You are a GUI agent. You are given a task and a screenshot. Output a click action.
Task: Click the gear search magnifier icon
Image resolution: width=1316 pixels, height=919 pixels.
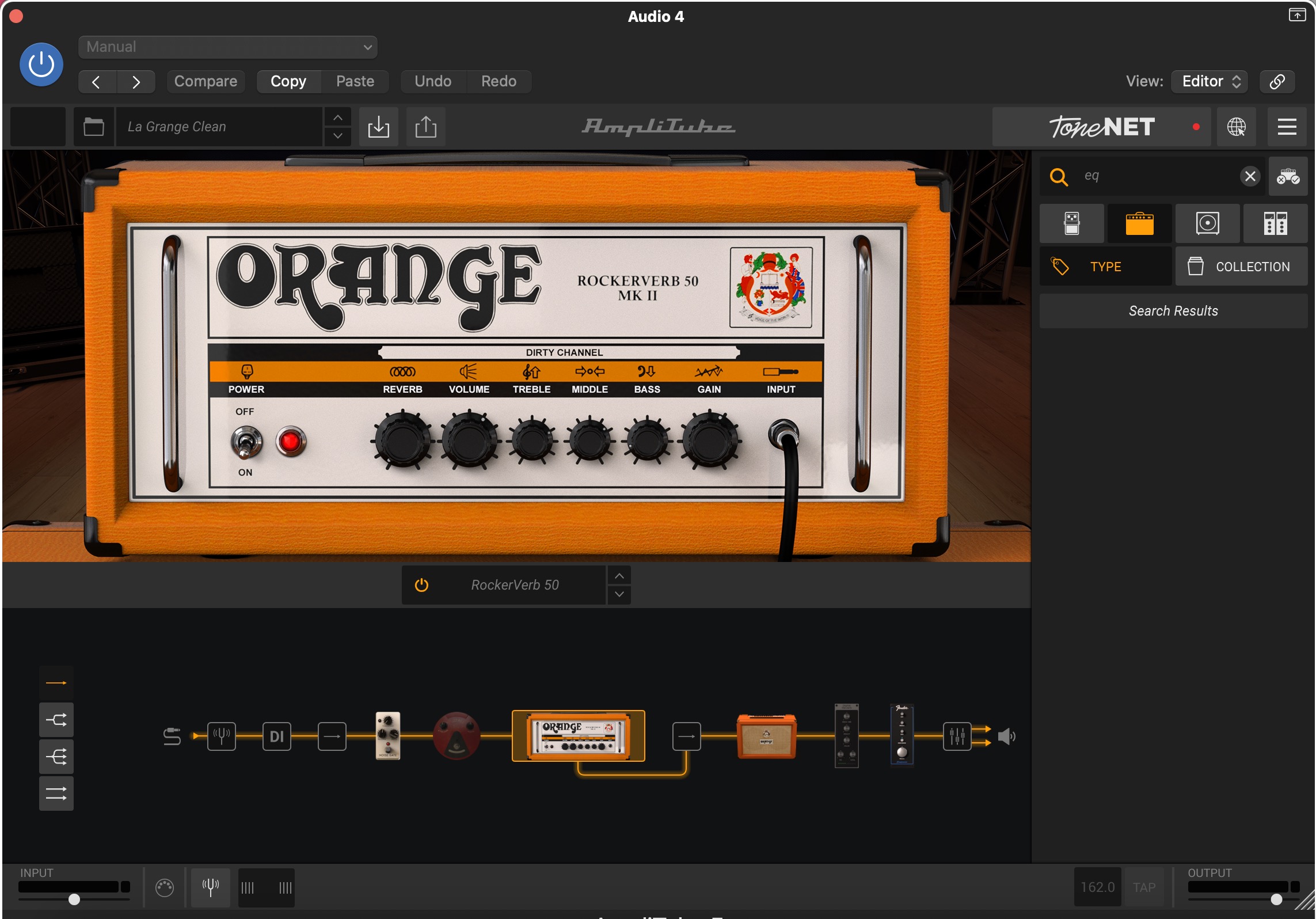(x=1059, y=176)
